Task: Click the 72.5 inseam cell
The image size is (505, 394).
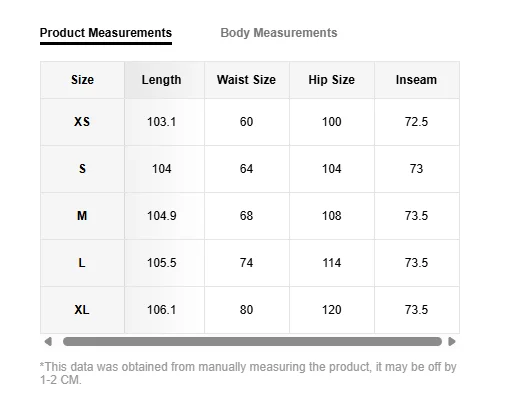Action: pyautogui.click(x=417, y=122)
